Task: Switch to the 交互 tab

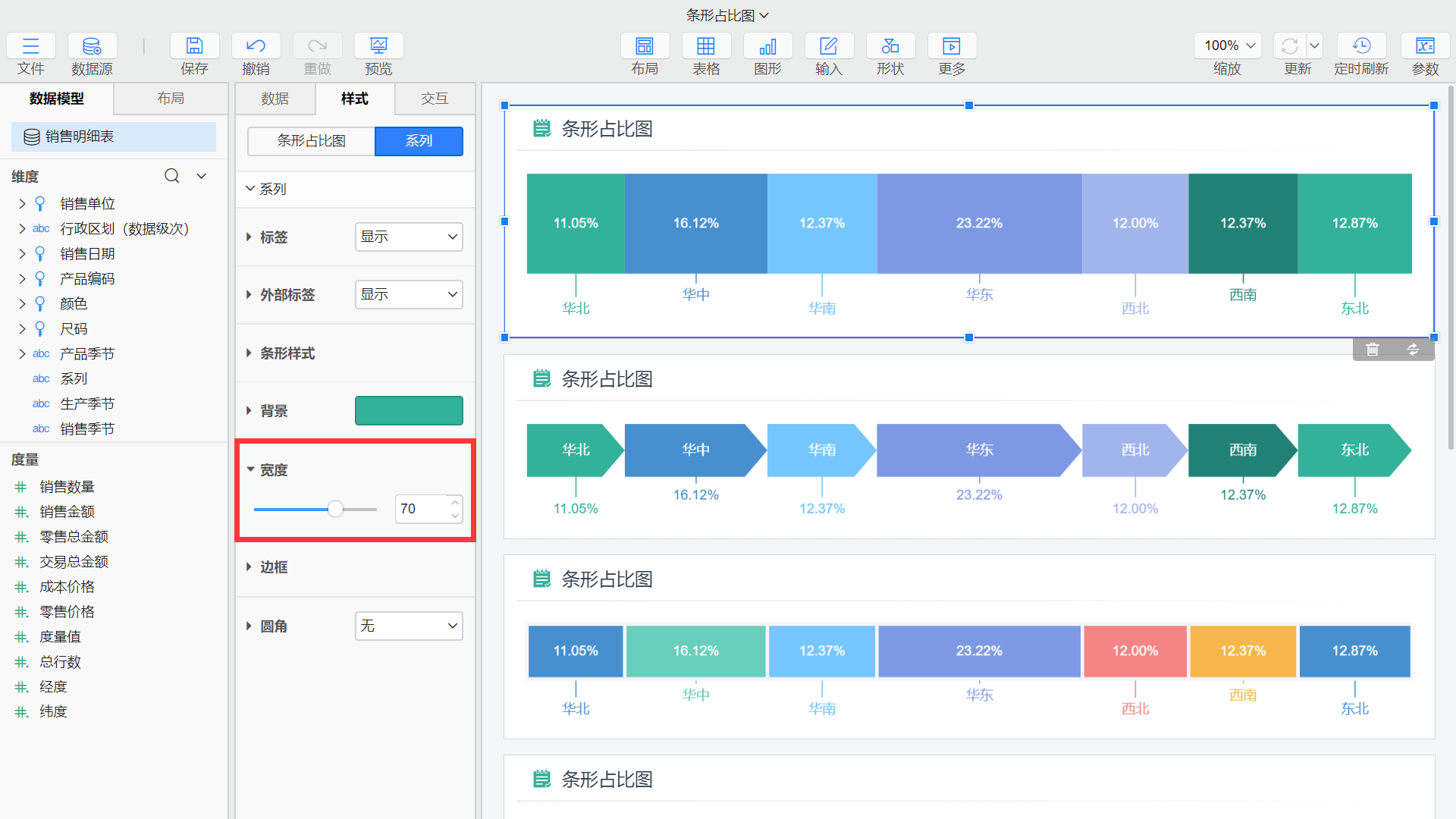Action: (x=435, y=99)
